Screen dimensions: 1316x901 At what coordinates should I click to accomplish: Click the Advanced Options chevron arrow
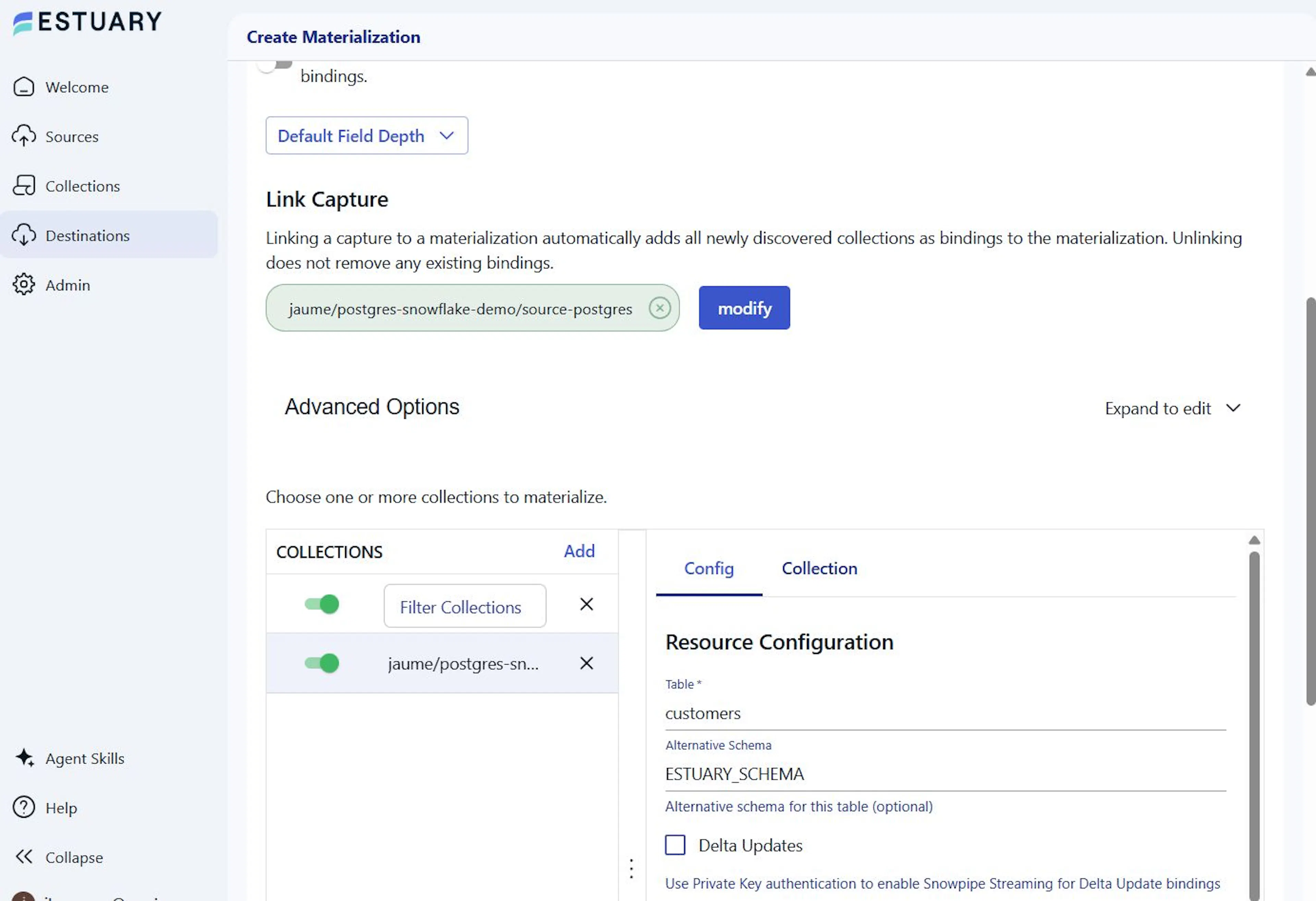coord(1233,408)
